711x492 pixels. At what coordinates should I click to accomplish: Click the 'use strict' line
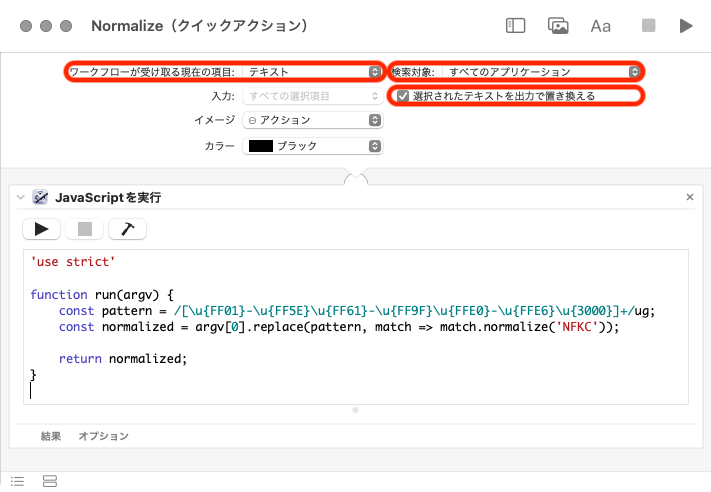(73, 262)
